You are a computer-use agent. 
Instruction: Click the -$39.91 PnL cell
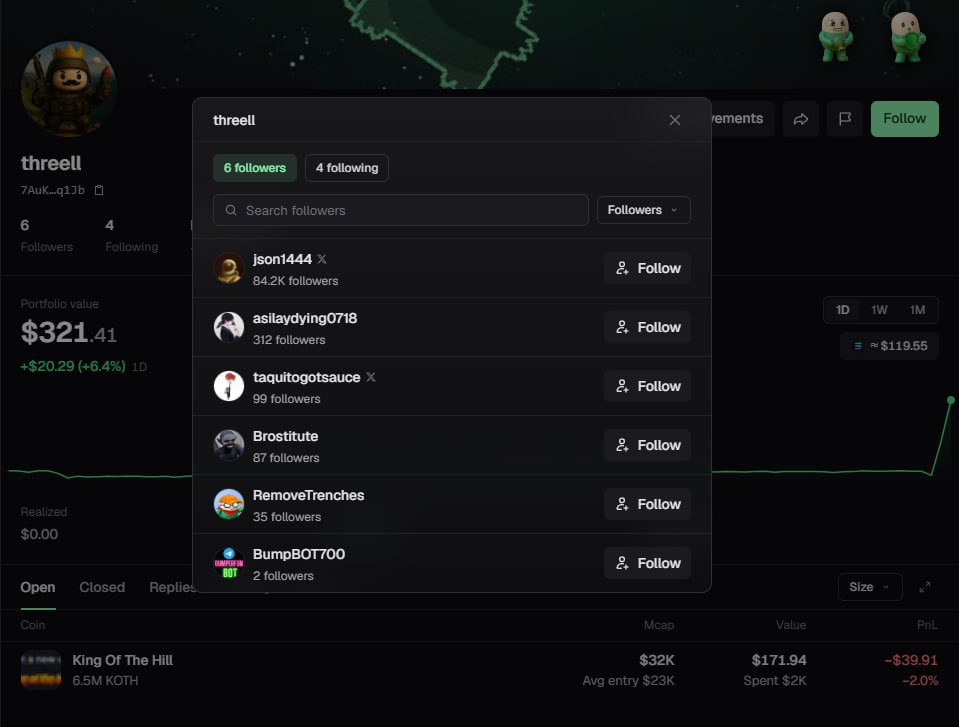point(911,660)
